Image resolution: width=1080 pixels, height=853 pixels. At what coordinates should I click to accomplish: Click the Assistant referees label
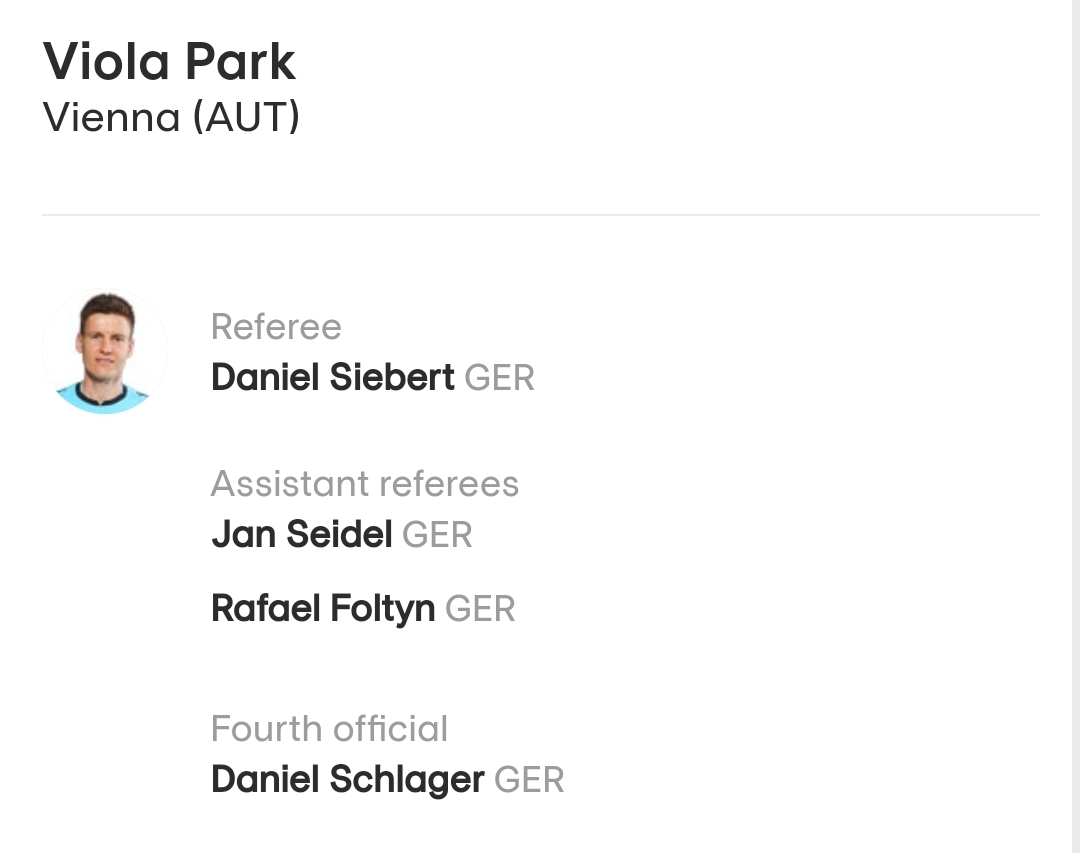(x=365, y=484)
